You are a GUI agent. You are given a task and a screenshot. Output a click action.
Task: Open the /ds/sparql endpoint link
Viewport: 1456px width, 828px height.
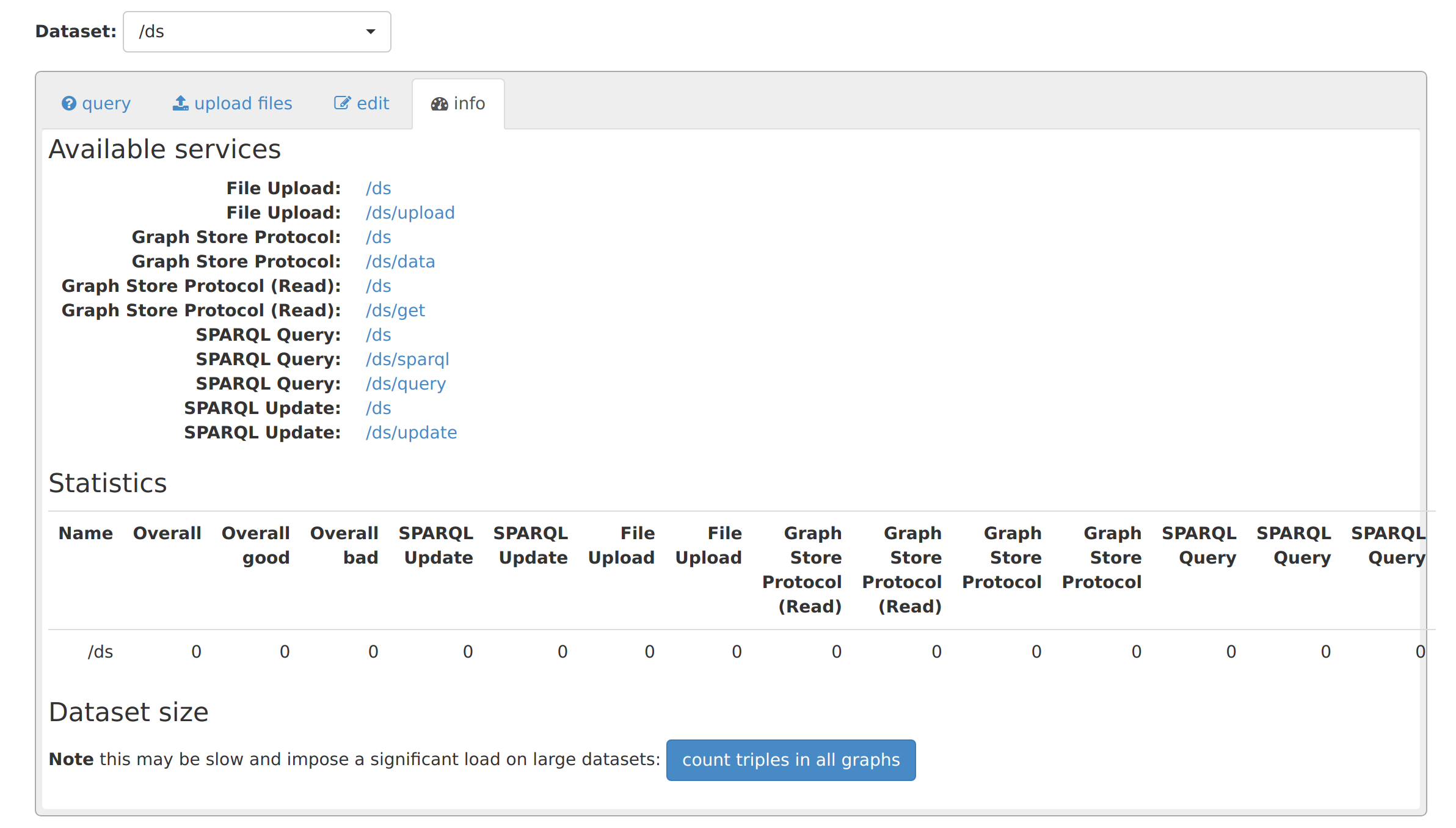(407, 359)
